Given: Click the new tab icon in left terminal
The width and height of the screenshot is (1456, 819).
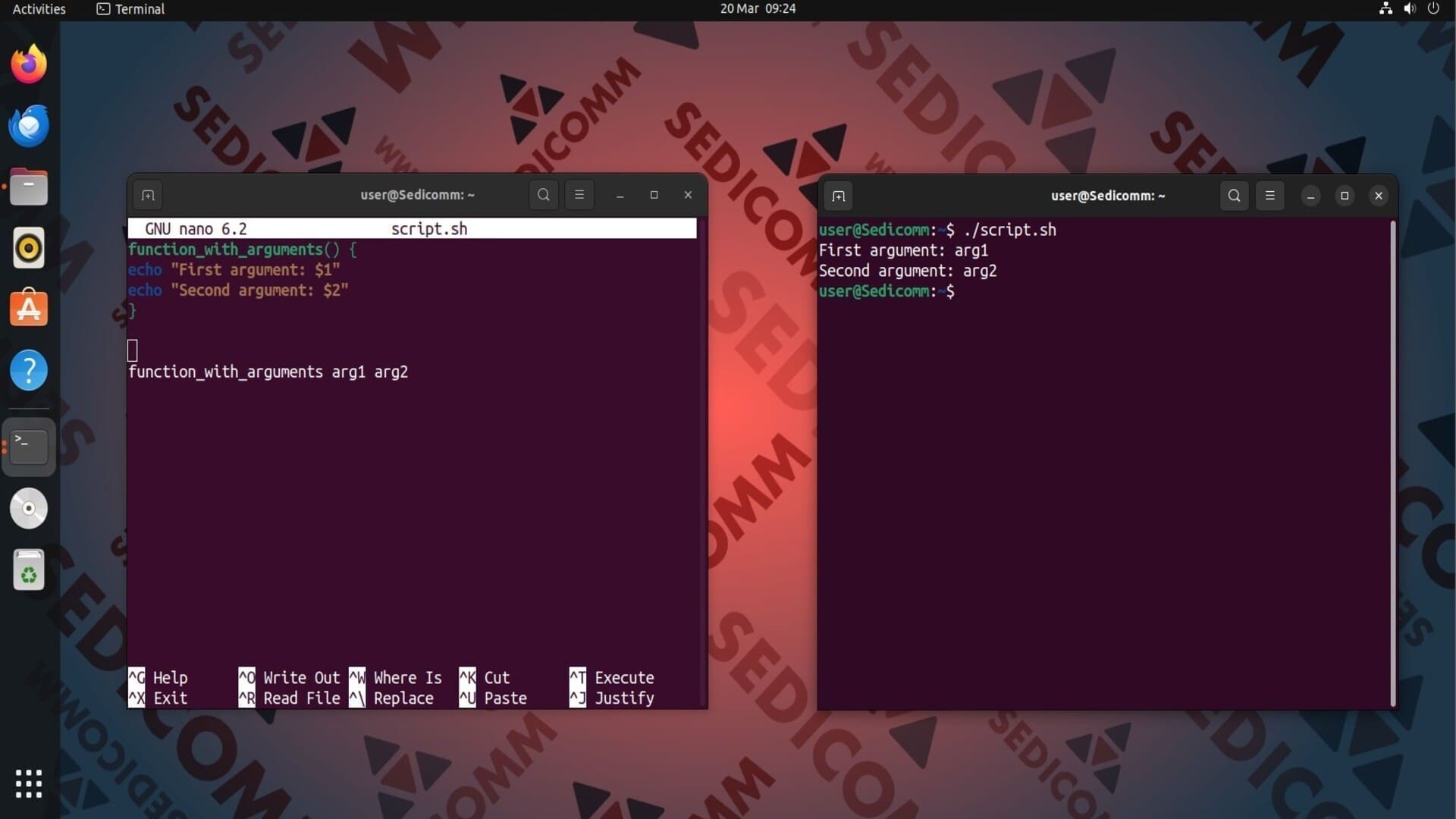Looking at the screenshot, I should [148, 196].
